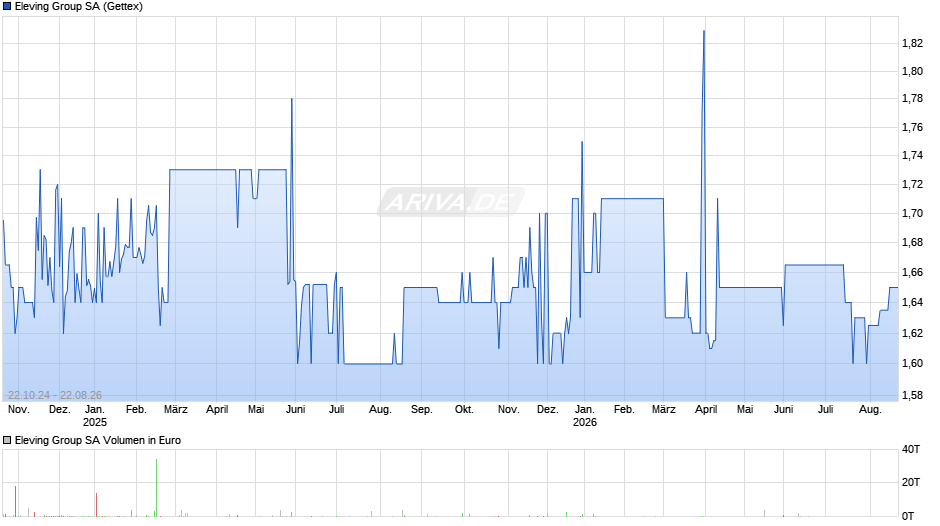The image size is (940, 526).
Task: Click the 40T volume axis label
Action: pos(911,449)
